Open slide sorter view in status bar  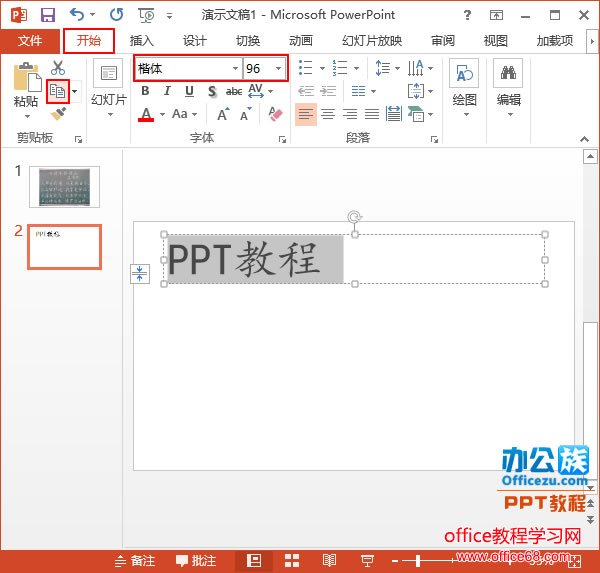pyautogui.click(x=292, y=561)
